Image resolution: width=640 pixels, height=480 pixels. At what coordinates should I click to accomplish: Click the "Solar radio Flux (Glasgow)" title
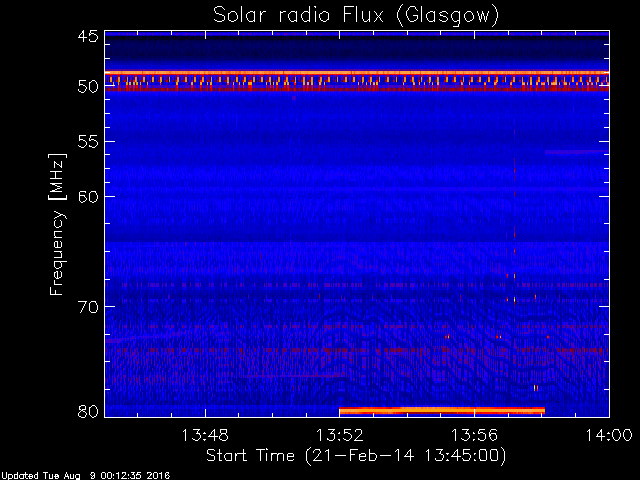(x=356, y=16)
